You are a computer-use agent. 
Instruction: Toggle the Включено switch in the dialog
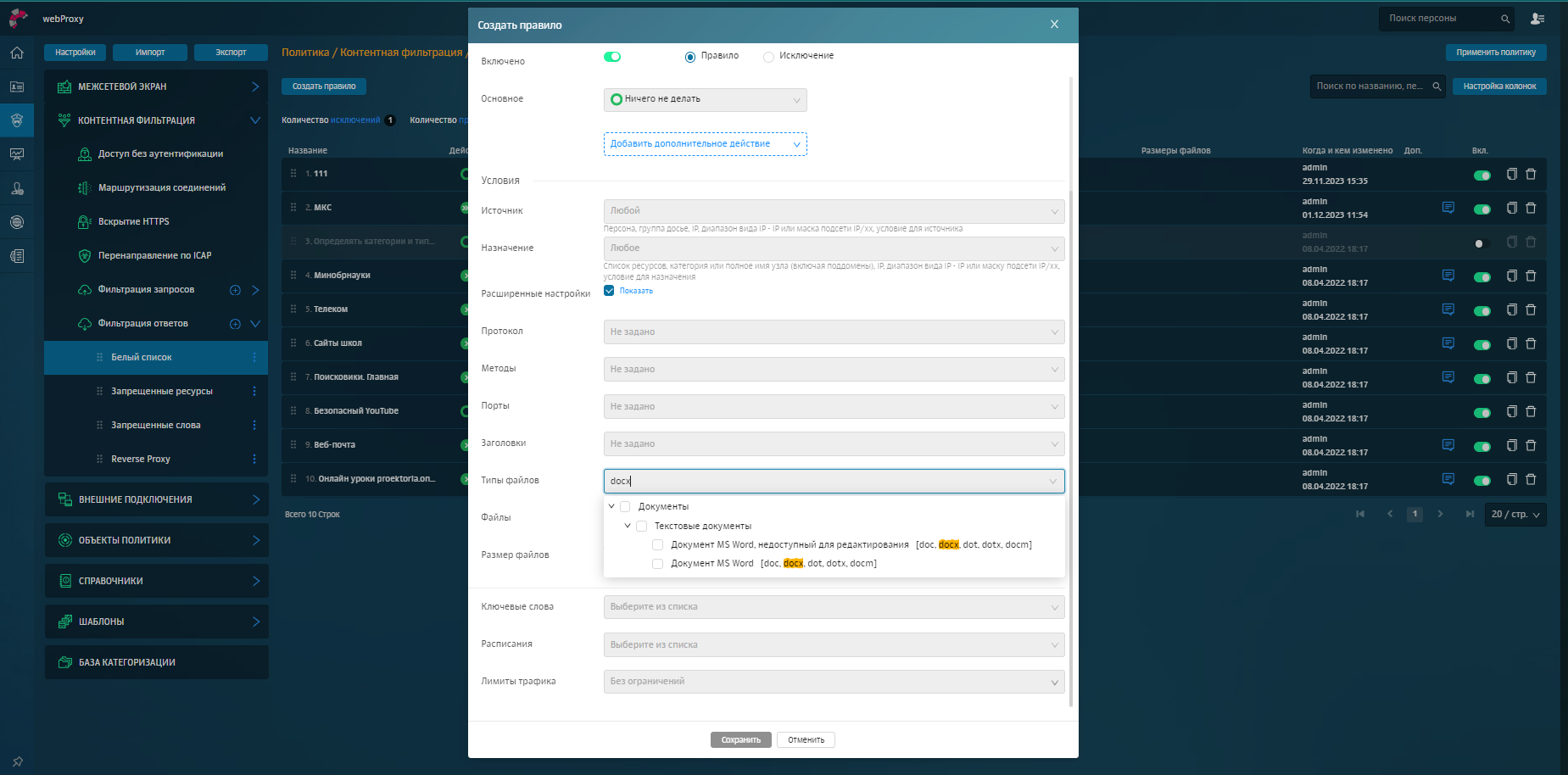612,57
